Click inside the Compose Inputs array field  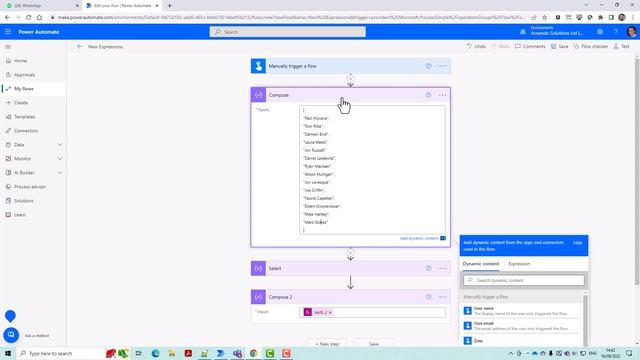click(x=372, y=170)
